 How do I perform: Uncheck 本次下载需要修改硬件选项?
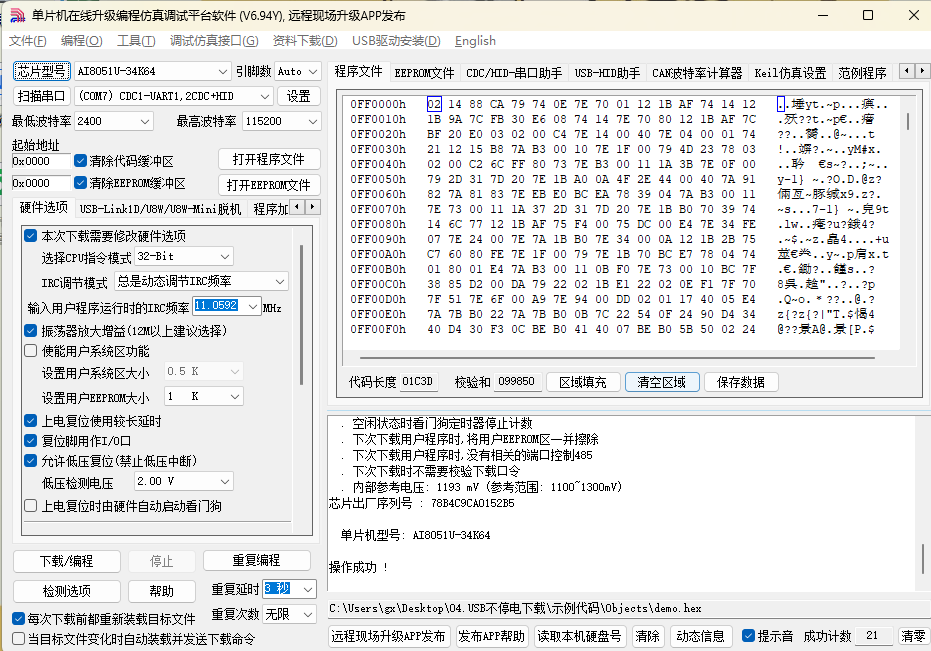pyautogui.click(x=31, y=236)
